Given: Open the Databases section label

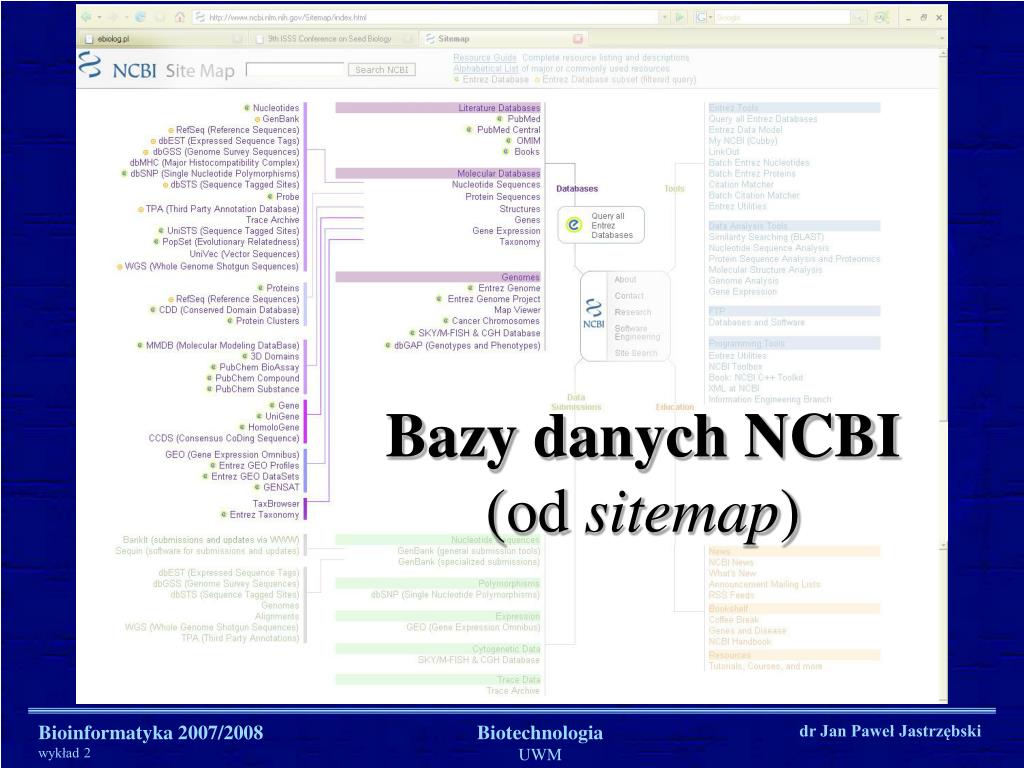Looking at the screenshot, I should coord(577,189).
